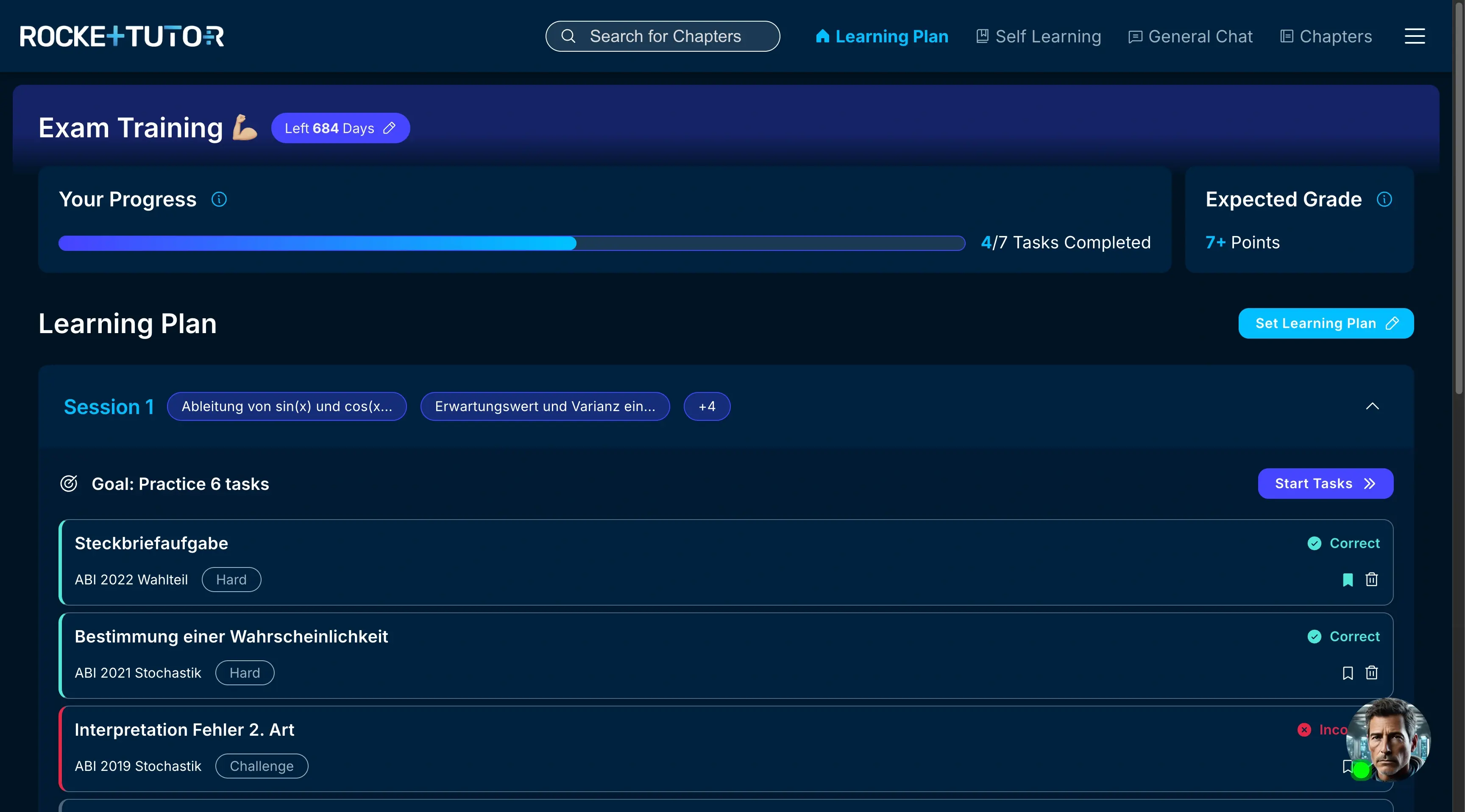The image size is (1465, 812).
Task: Click the flexed arm emoji
Action: click(x=245, y=128)
